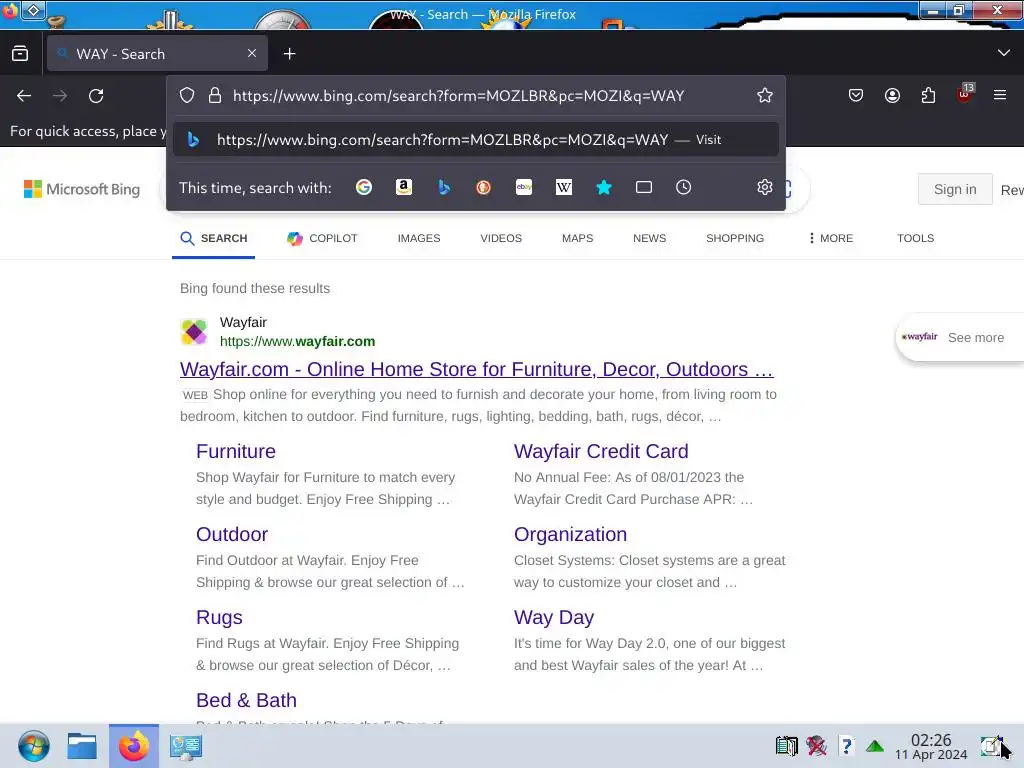Go back using the back arrow
Image resolution: width=1024 pixels, height=768 pixels.
pos(24,96)
